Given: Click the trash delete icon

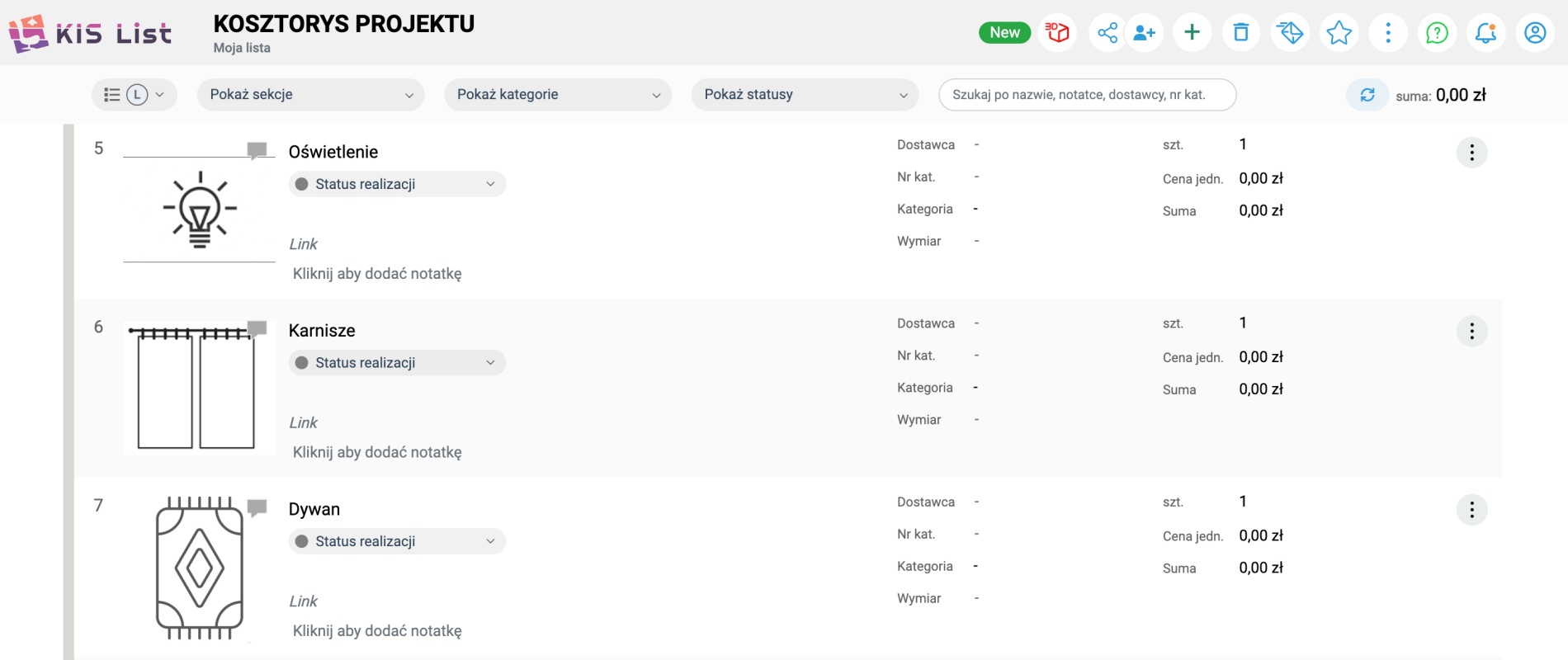Looking at the screenshot, I should pos(1240,33).
